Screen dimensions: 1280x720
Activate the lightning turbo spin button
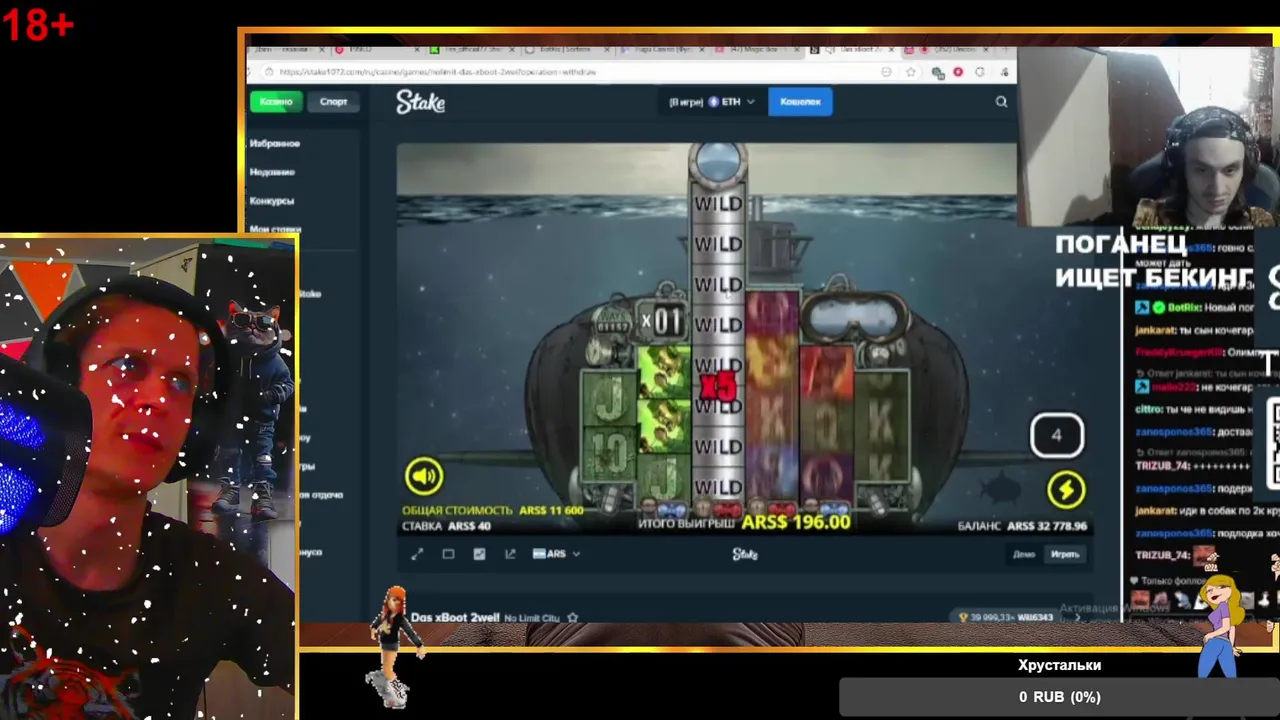(1066, 489)
